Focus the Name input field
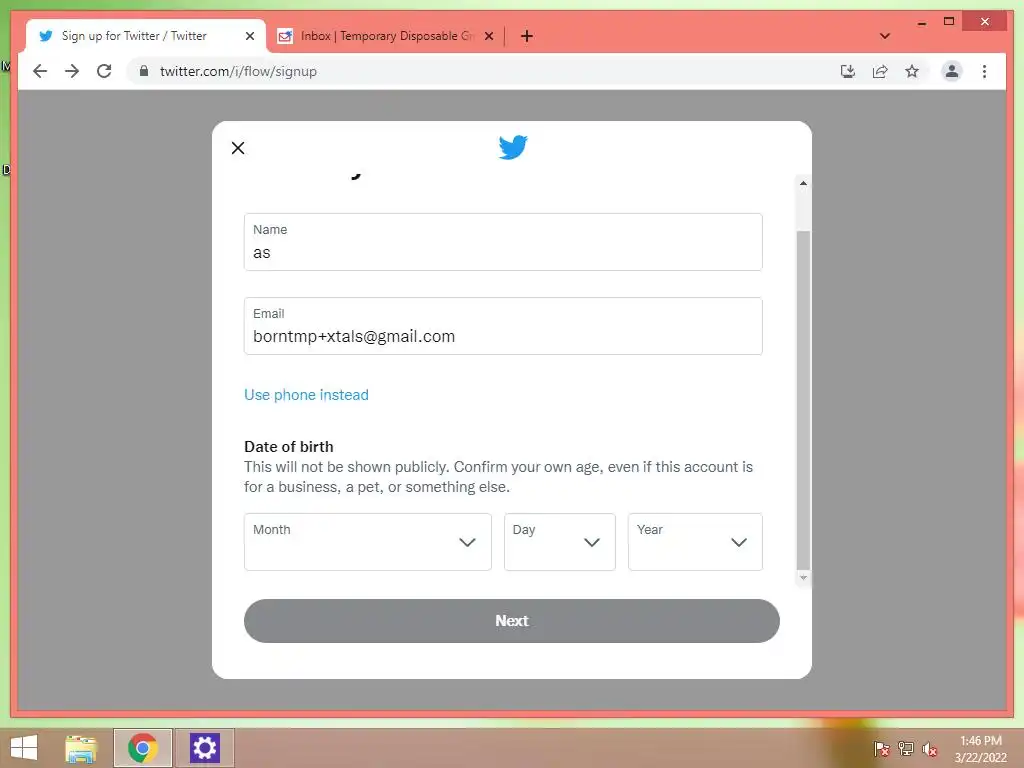This screenshot has height=768, width=1024. tap(503, 242)
